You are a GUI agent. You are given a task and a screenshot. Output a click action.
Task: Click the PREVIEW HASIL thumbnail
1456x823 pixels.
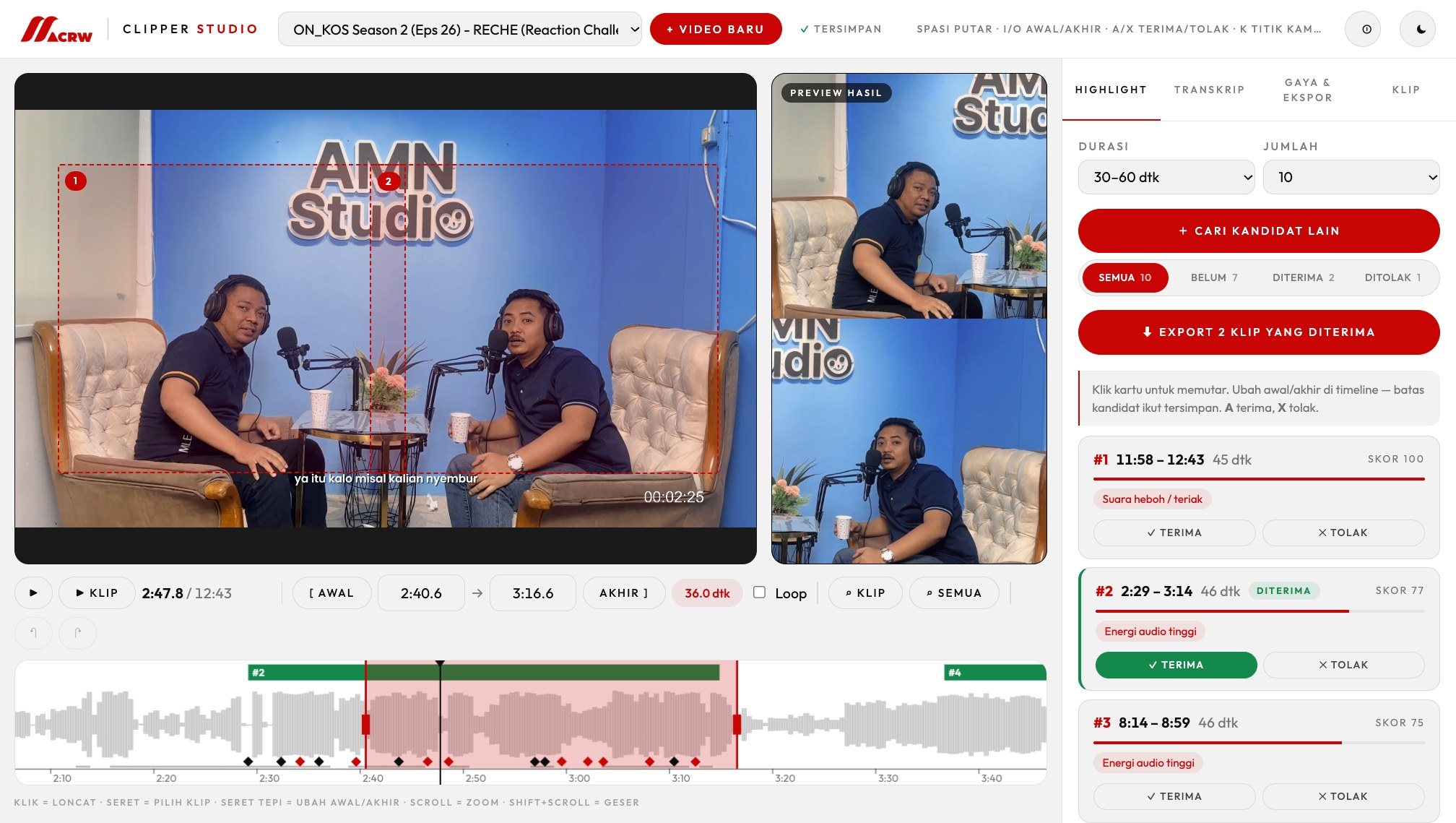[909, 318]
